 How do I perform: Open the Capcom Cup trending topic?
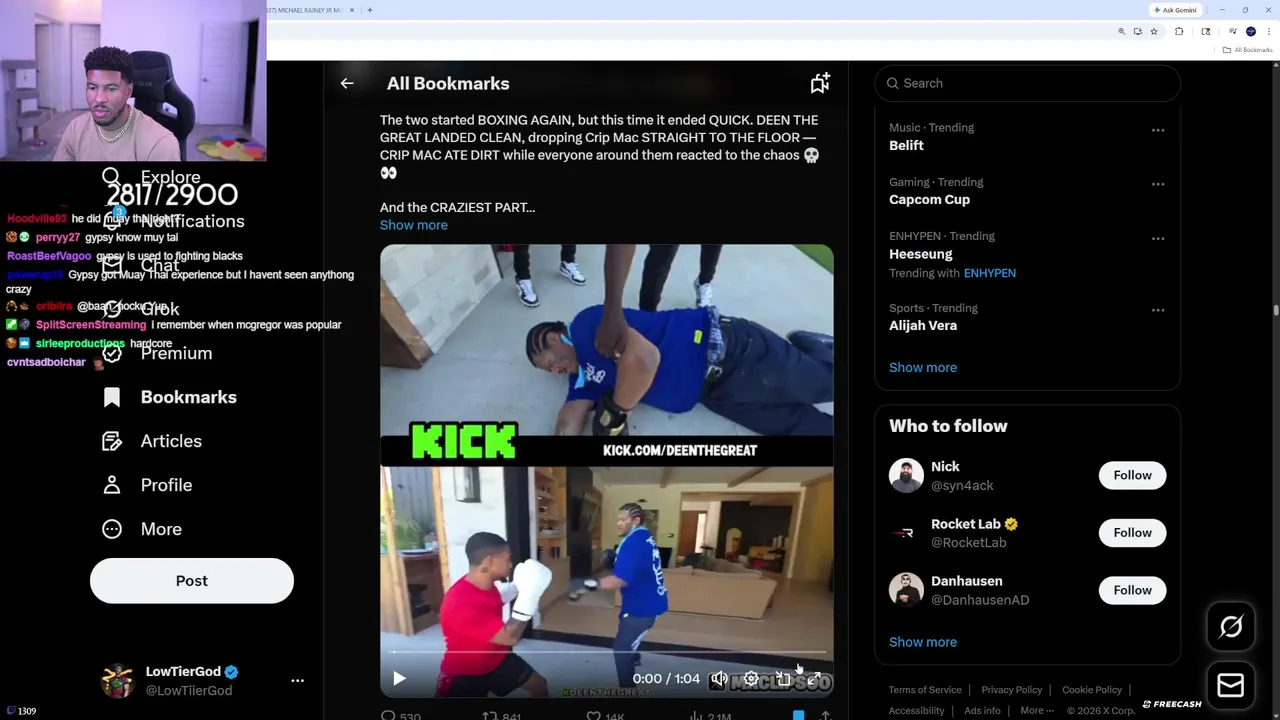coord(929,199)
